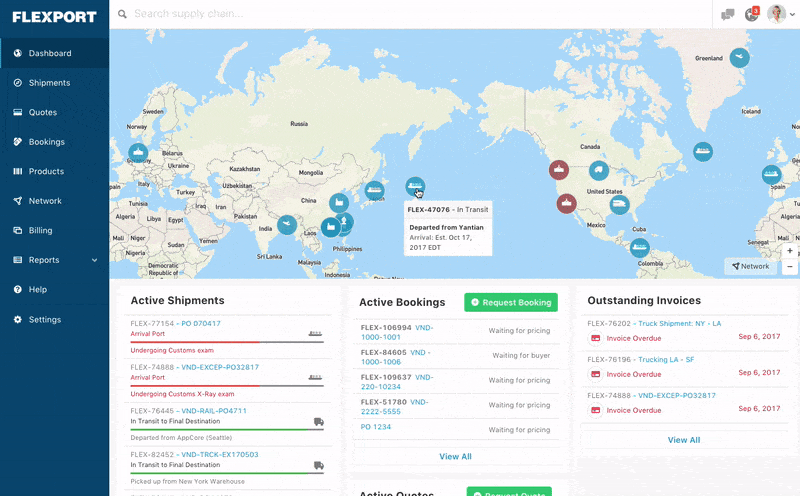The height and width of the screenshot is (496, 800).
Task: Select the warehouse marker in northern United States
Action: click(598, 170)
